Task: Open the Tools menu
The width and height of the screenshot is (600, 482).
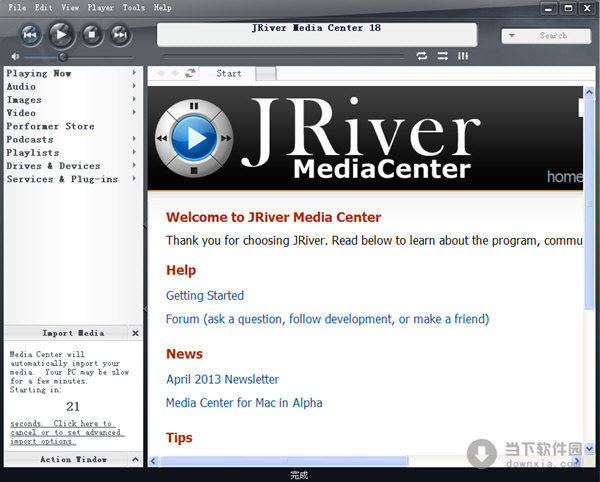Action: coord(134,7)
